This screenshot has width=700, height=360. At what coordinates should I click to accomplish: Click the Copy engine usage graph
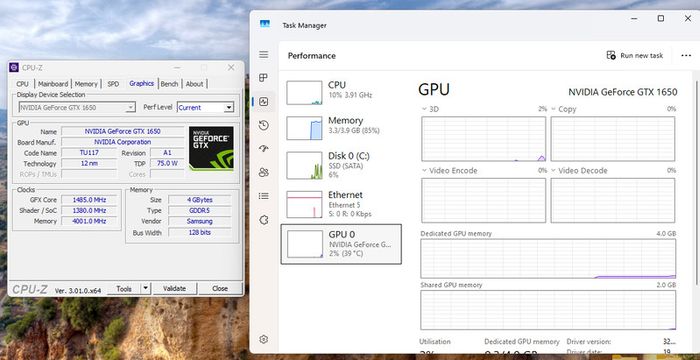click(613, 139)
